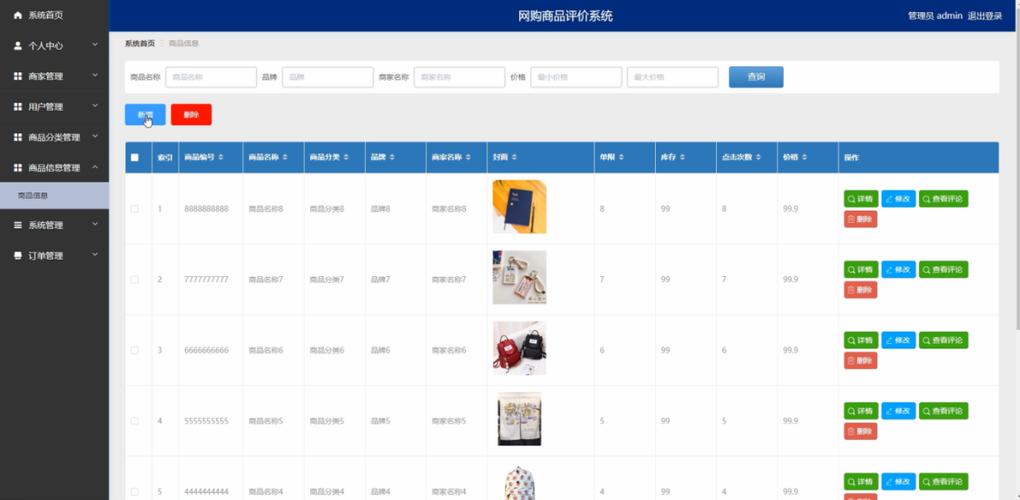Expand the 用户管理 sidebar menu chevron
This screenshot has width=1020, height=500.
(x=94, y=106)
